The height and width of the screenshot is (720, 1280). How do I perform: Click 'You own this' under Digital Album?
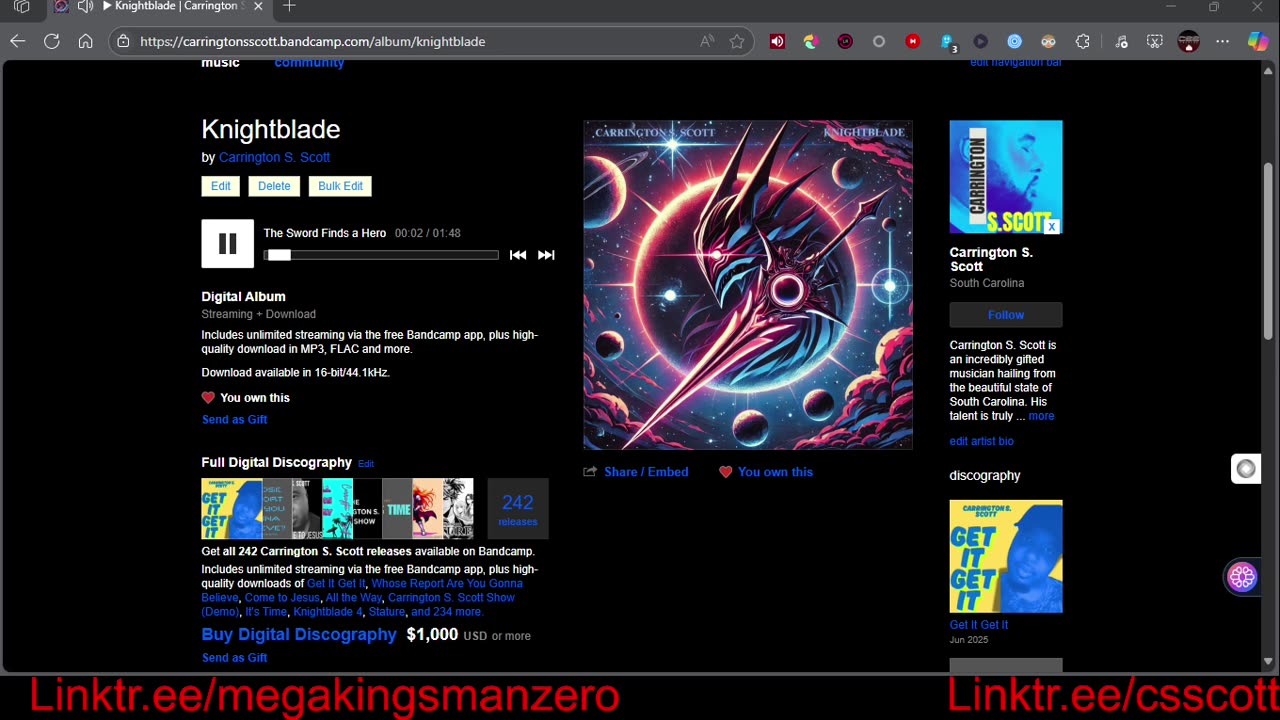coord(255,398)
